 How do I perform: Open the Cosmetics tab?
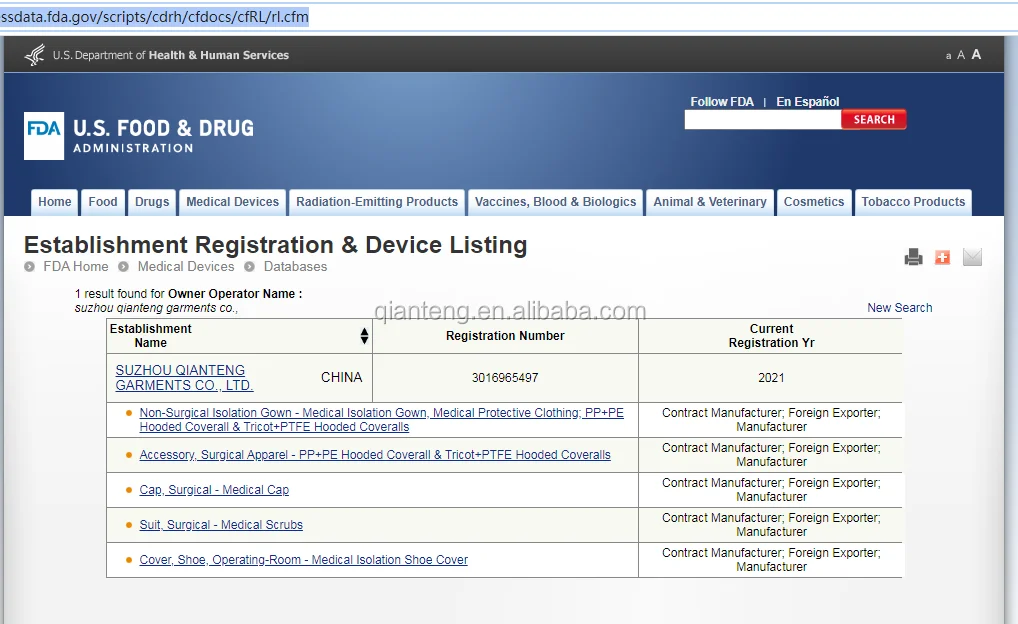click(814, 202)
